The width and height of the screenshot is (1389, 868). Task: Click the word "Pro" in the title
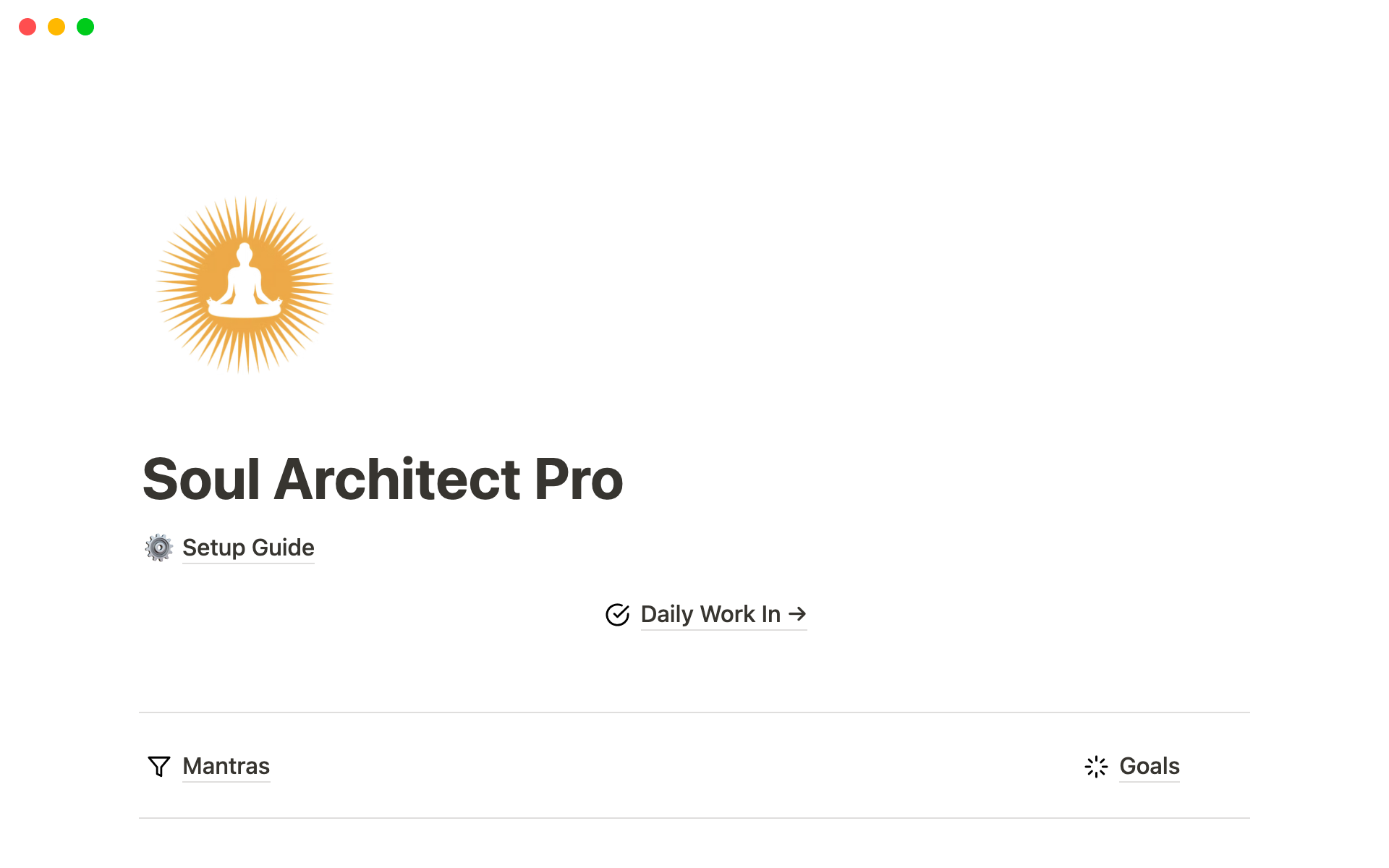[x=578, y=480]
